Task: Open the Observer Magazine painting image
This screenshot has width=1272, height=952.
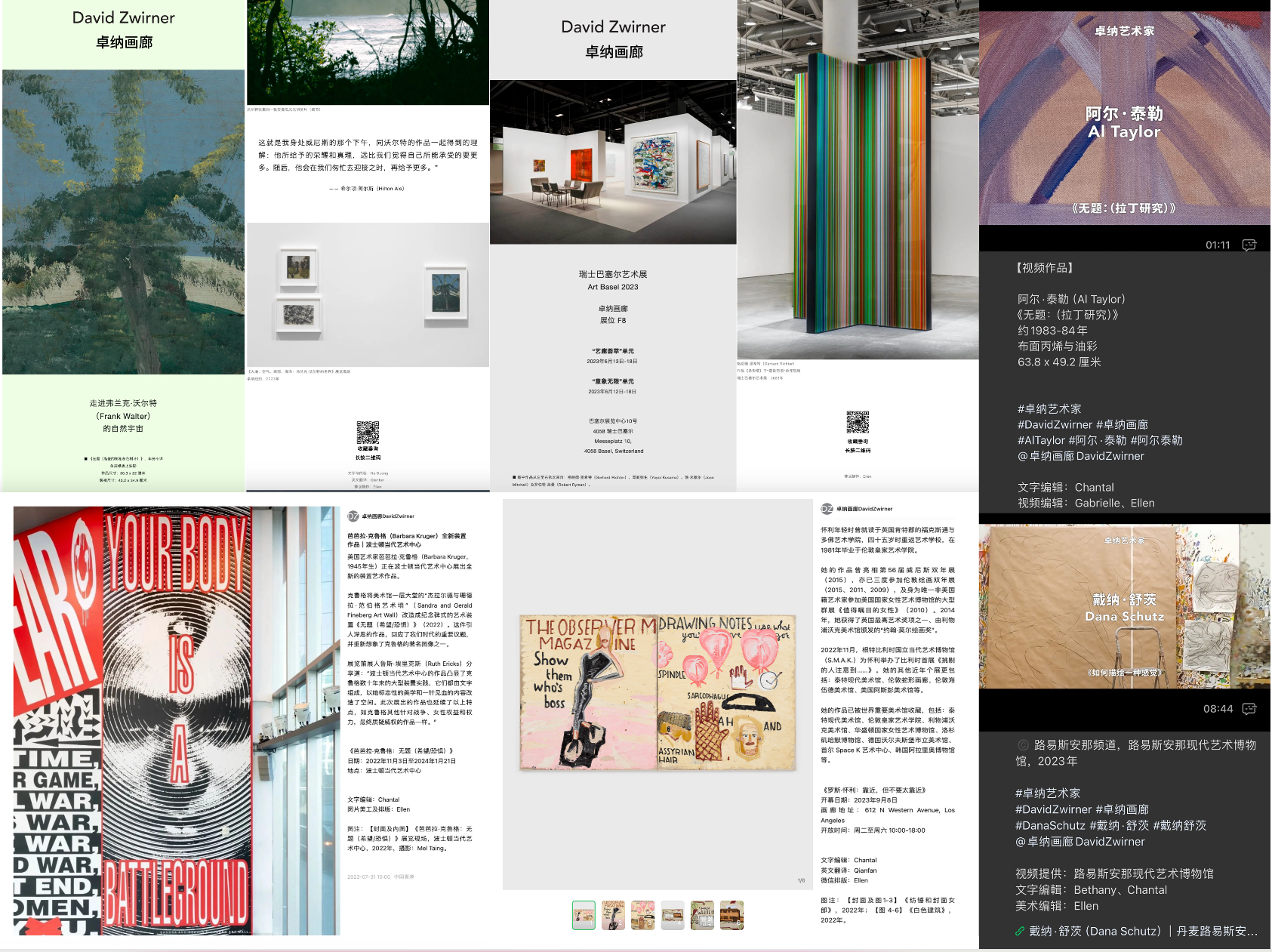Action: (658, 692)
